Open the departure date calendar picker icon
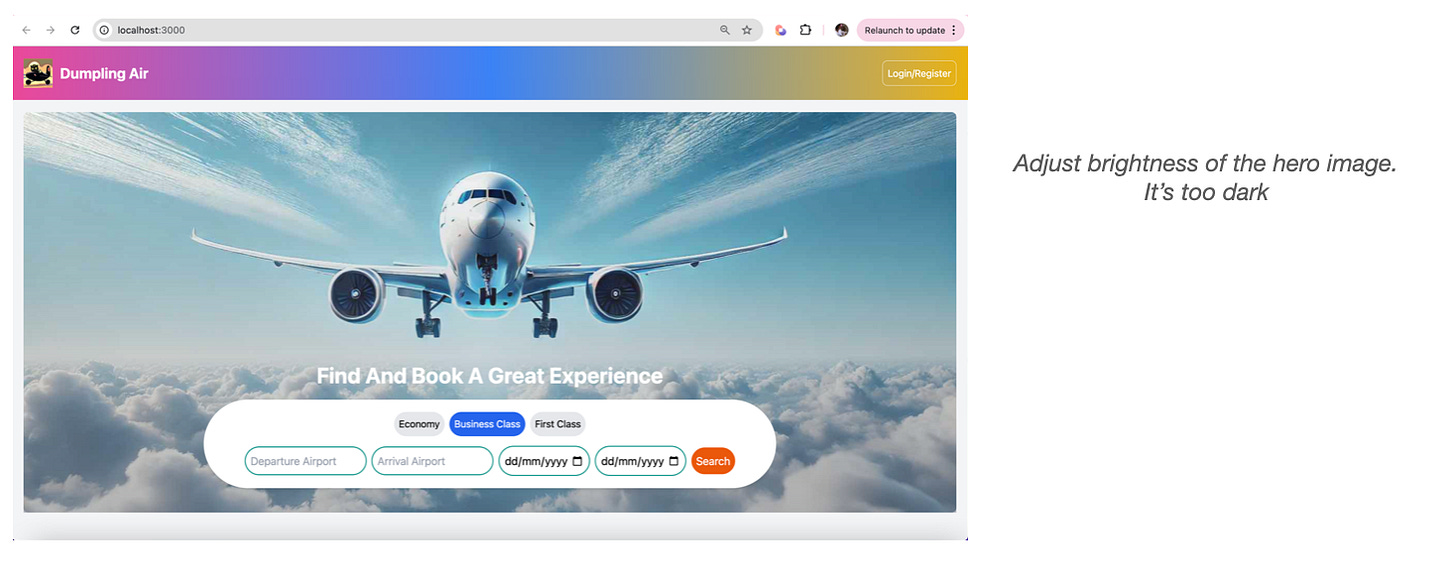 pyautogui.click(x=577, y=461)
